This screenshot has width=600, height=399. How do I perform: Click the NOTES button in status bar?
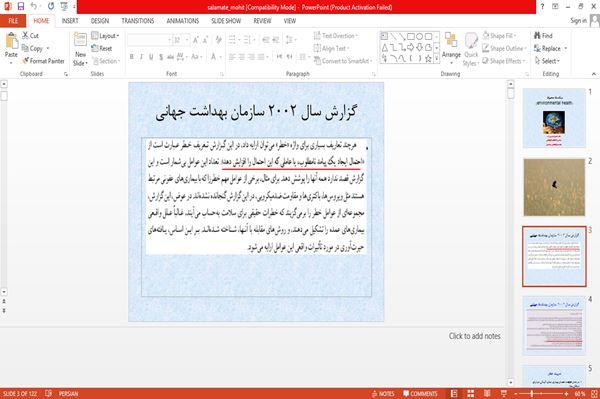(x=383, y=394)
